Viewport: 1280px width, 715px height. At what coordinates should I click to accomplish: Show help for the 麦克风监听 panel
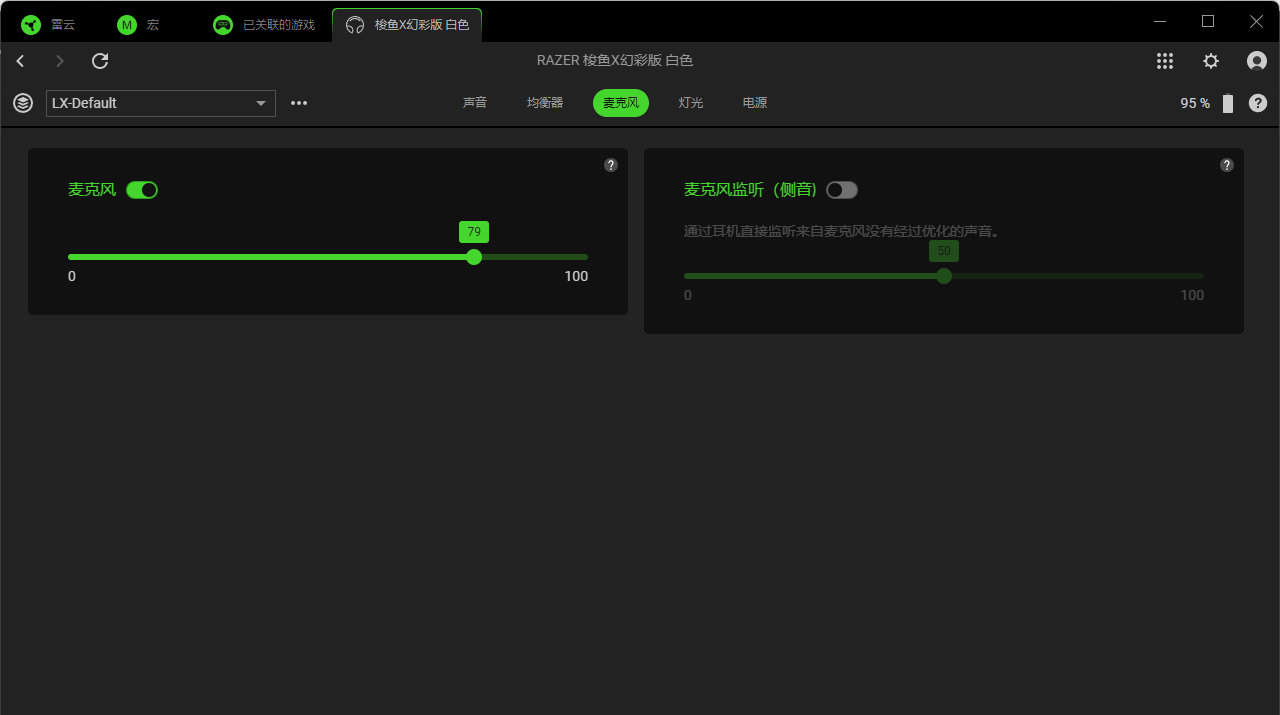point(1227,165)
